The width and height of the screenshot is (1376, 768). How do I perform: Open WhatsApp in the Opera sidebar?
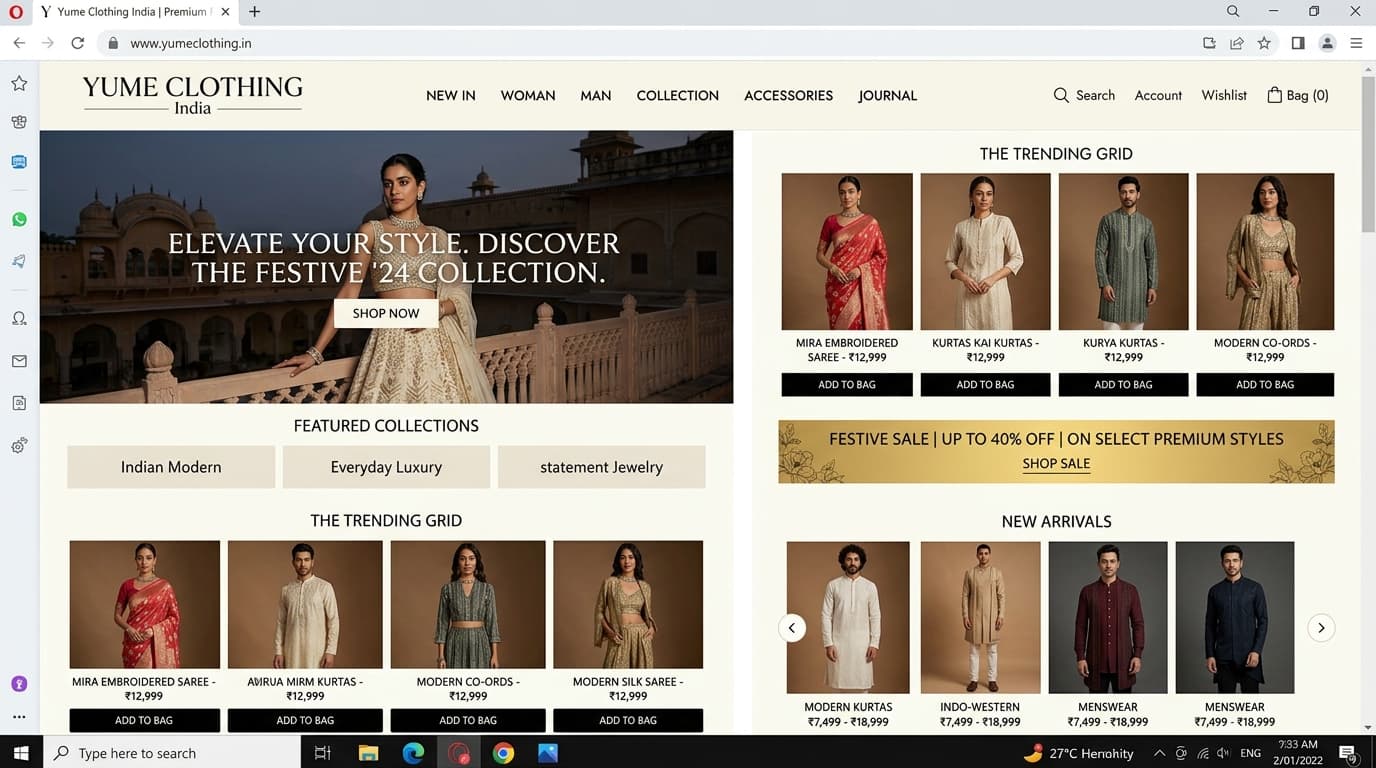point(19,220)
